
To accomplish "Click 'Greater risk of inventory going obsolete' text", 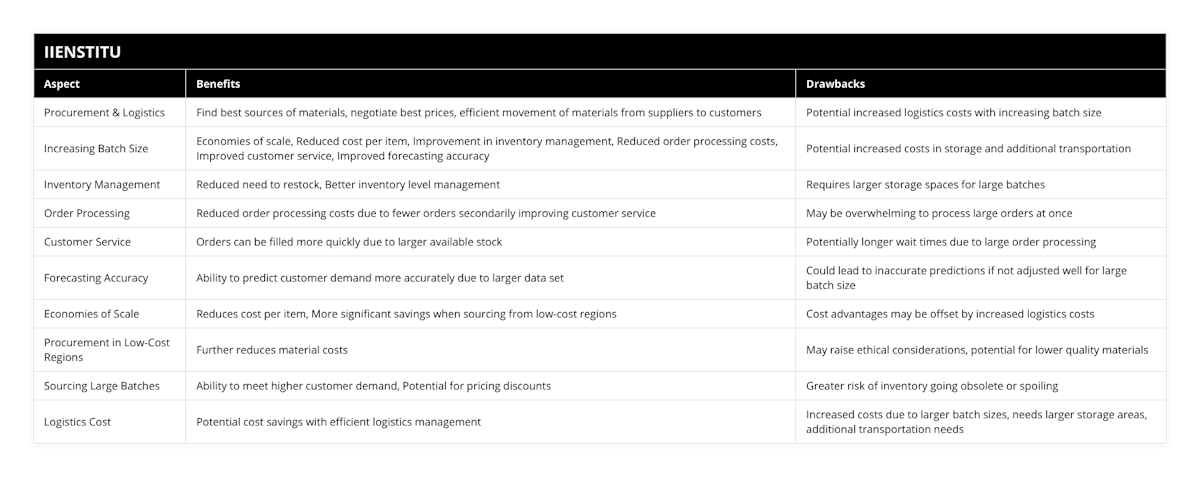I will tap(932, 386).
